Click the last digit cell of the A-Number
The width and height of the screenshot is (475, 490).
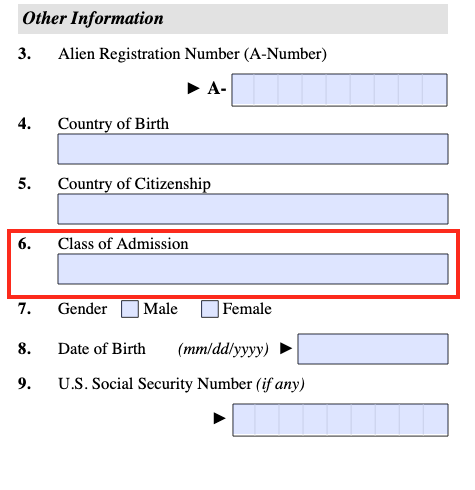pyautogui.click(x=435, y=90)
